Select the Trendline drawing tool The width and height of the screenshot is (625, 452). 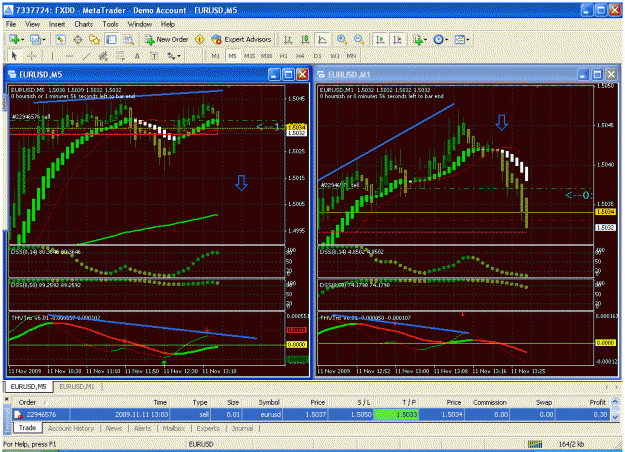point(86,56)
